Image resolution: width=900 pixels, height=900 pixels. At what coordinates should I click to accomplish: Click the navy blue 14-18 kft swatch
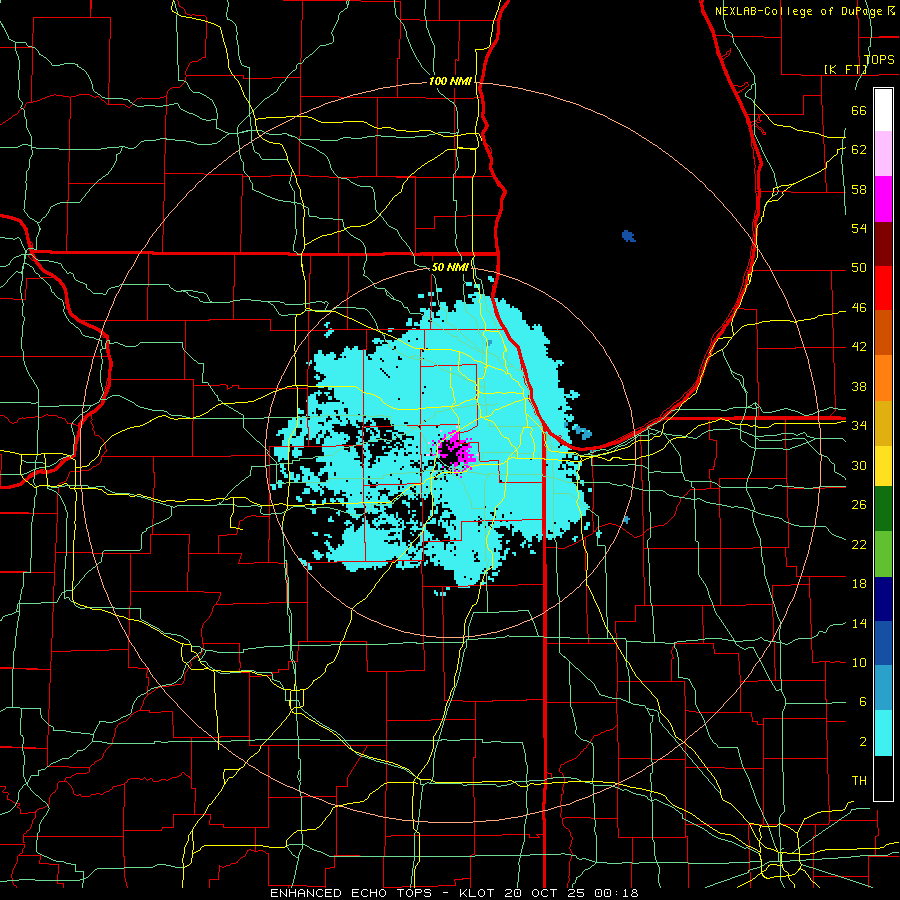click(883, 599)
